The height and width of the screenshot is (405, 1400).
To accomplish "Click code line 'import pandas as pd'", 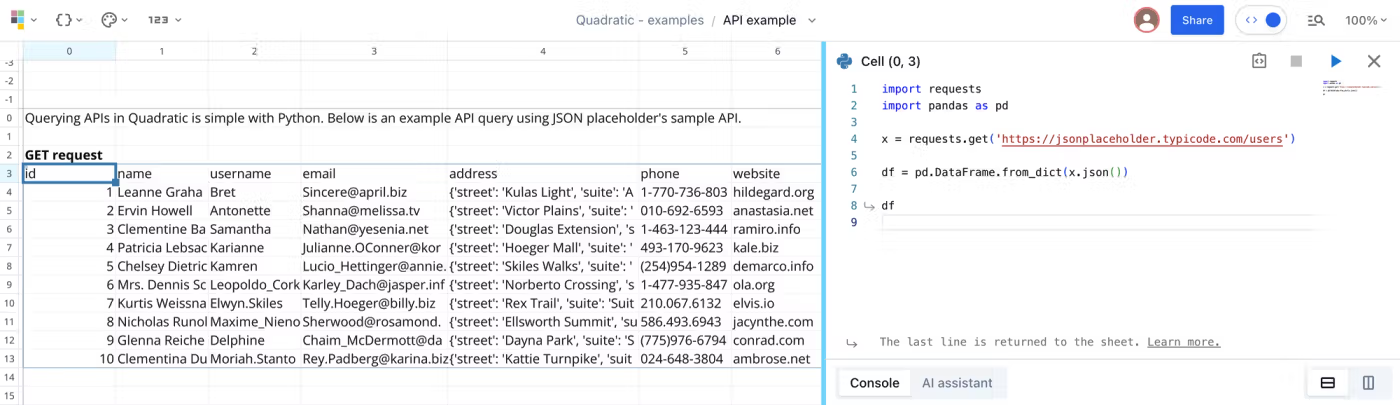I will pyautogui.click(x=945, y=105).
